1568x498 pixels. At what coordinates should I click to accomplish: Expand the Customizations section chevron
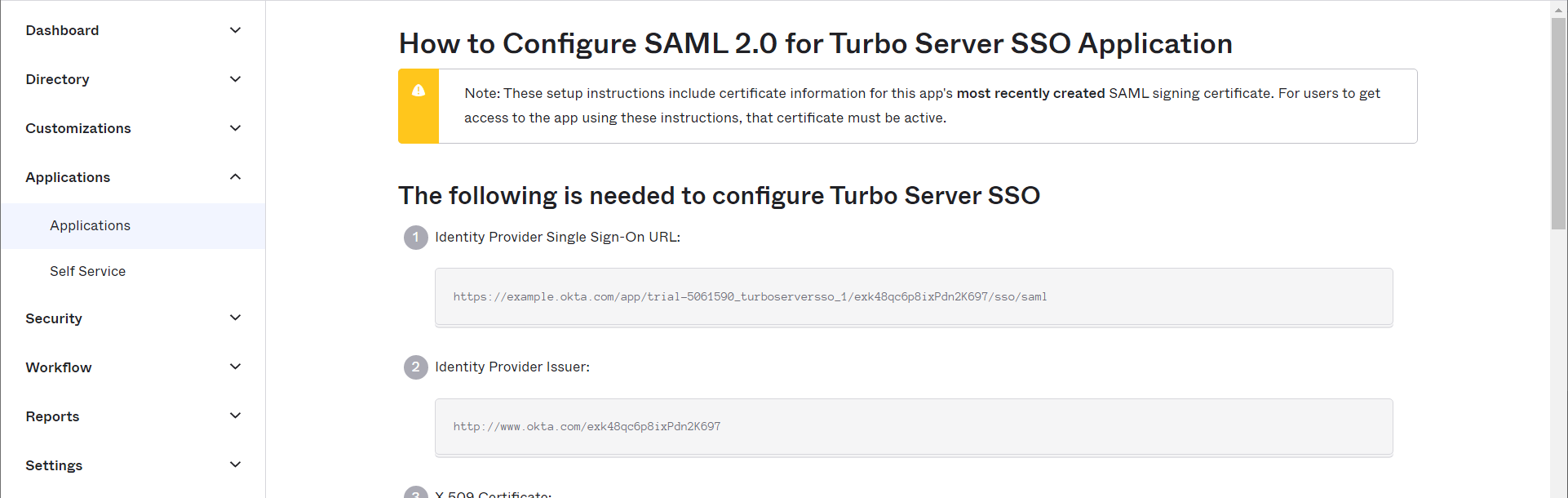(235, 128)
